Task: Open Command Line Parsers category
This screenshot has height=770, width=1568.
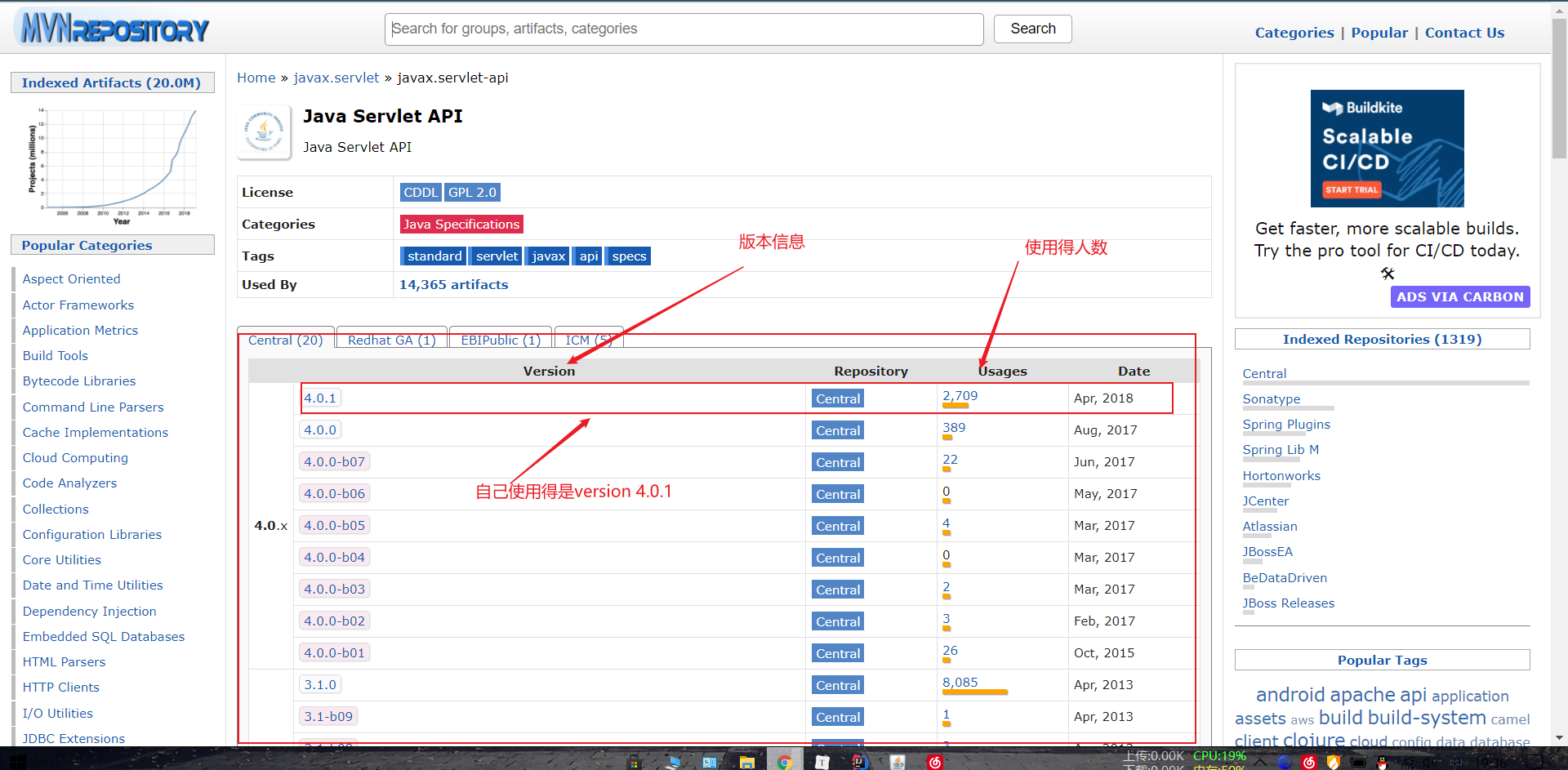Action: point(93,407)
